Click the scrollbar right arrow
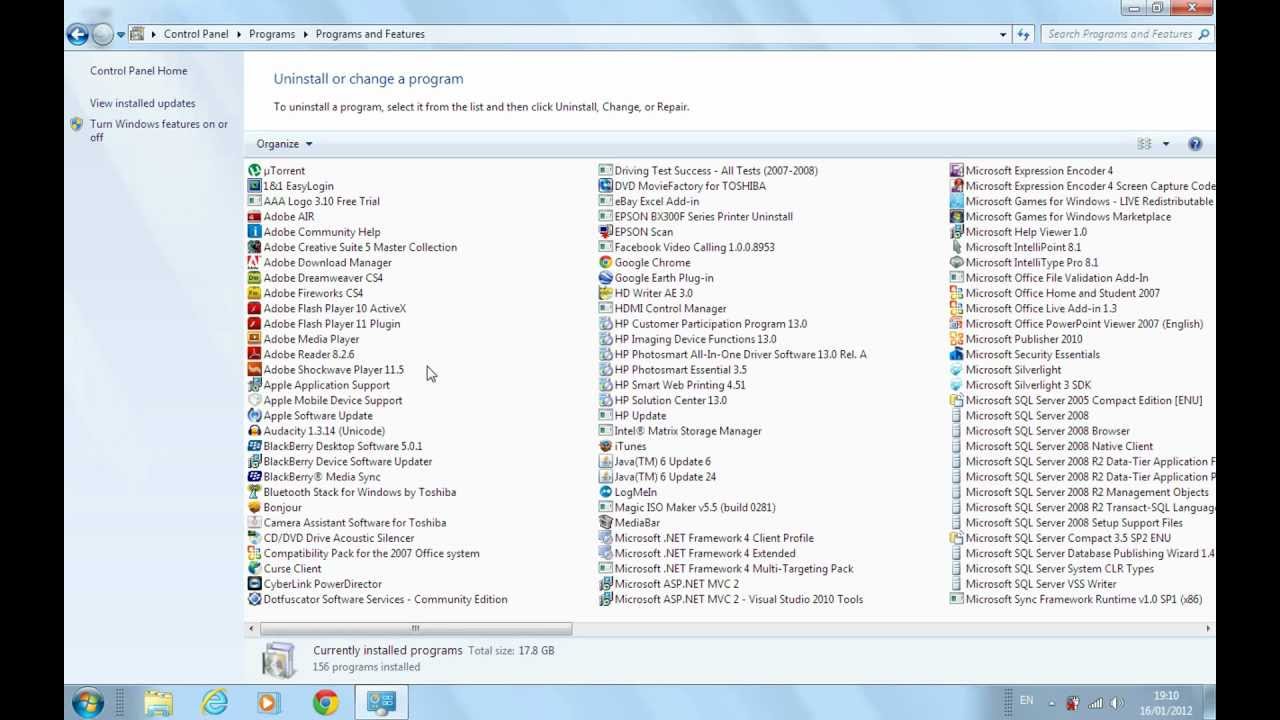1280x720 pixels. pyautogui.click(x=1208, y=629)
